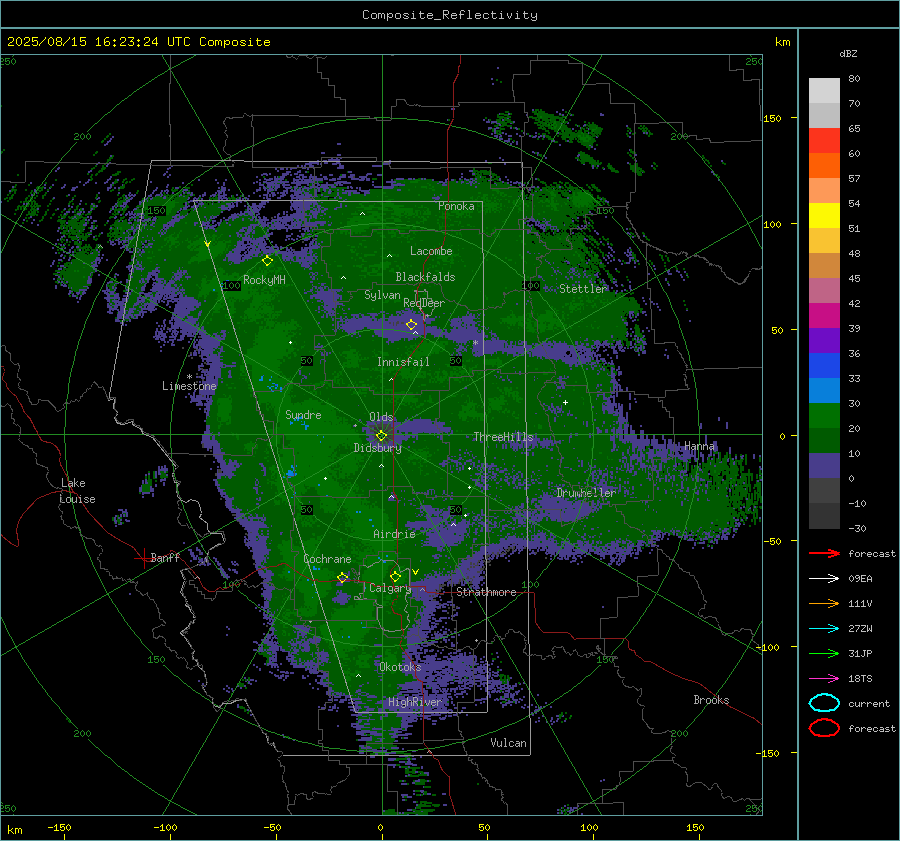Click the Limestone label
This screenshot has width=900, height=841.
[189, 386]
